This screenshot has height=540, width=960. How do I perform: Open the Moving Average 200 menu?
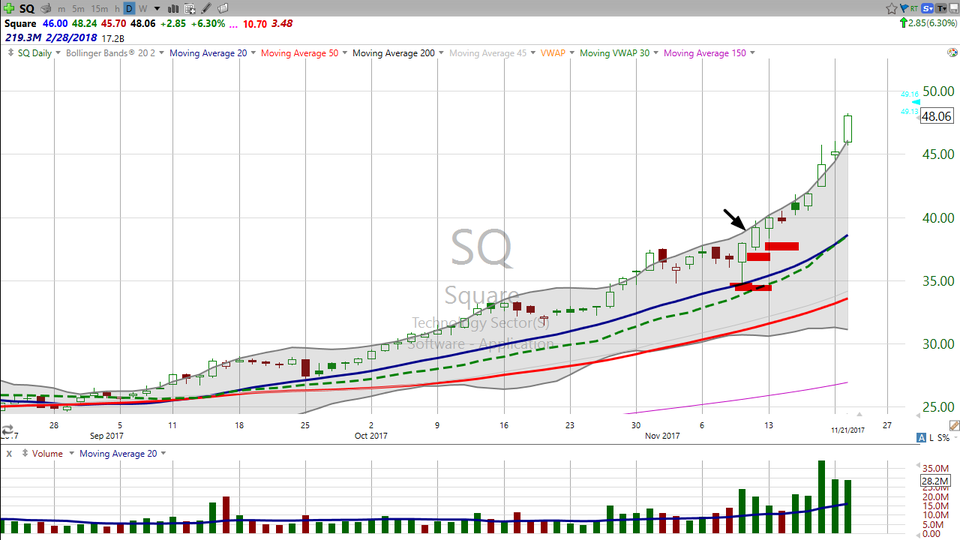tap(397, 53)
